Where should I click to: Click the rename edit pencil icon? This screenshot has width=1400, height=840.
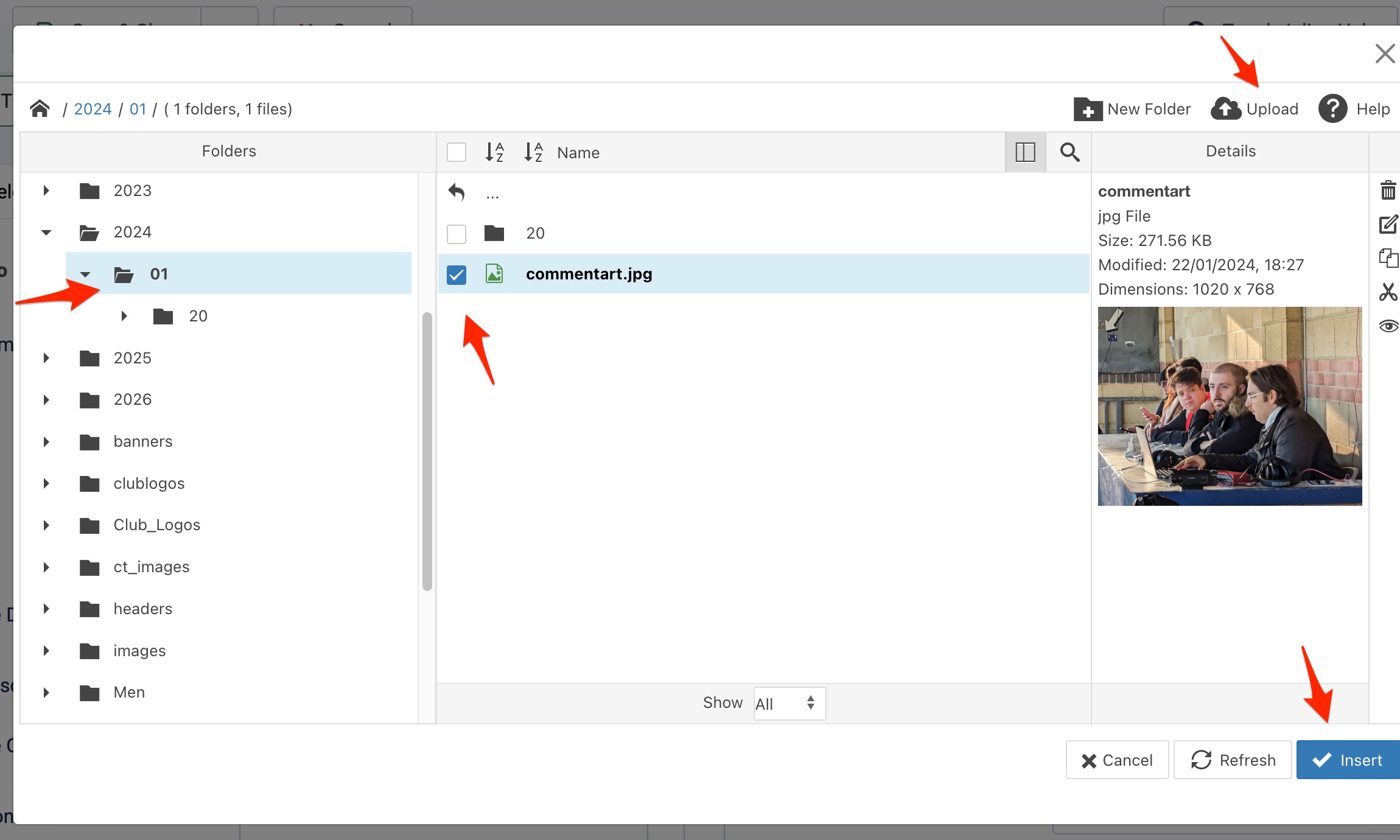point(1388,224)
